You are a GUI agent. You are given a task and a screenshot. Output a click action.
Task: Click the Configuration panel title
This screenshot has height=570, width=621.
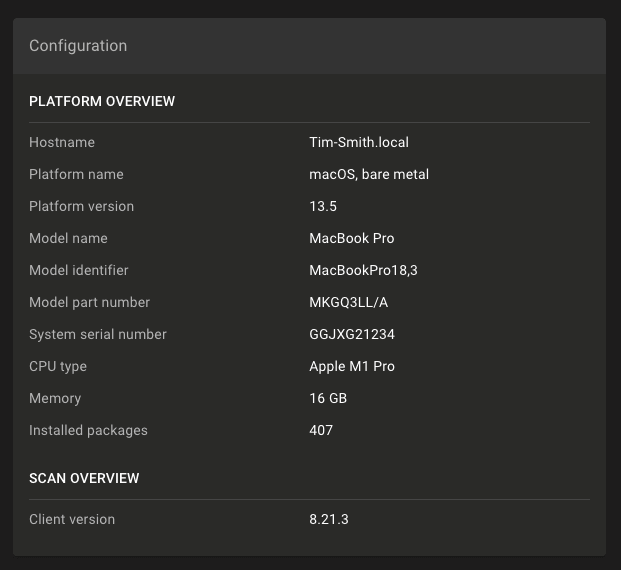point(78,46)
